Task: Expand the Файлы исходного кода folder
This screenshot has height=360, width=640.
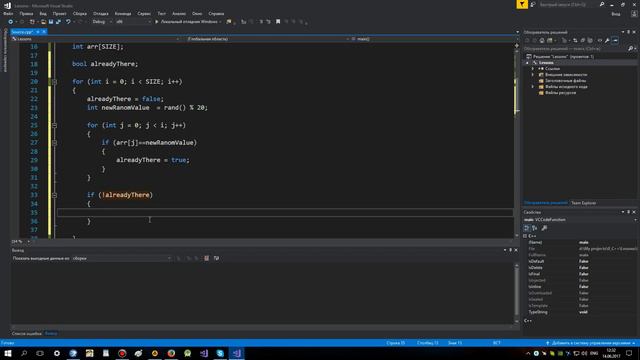Action: 533,87
